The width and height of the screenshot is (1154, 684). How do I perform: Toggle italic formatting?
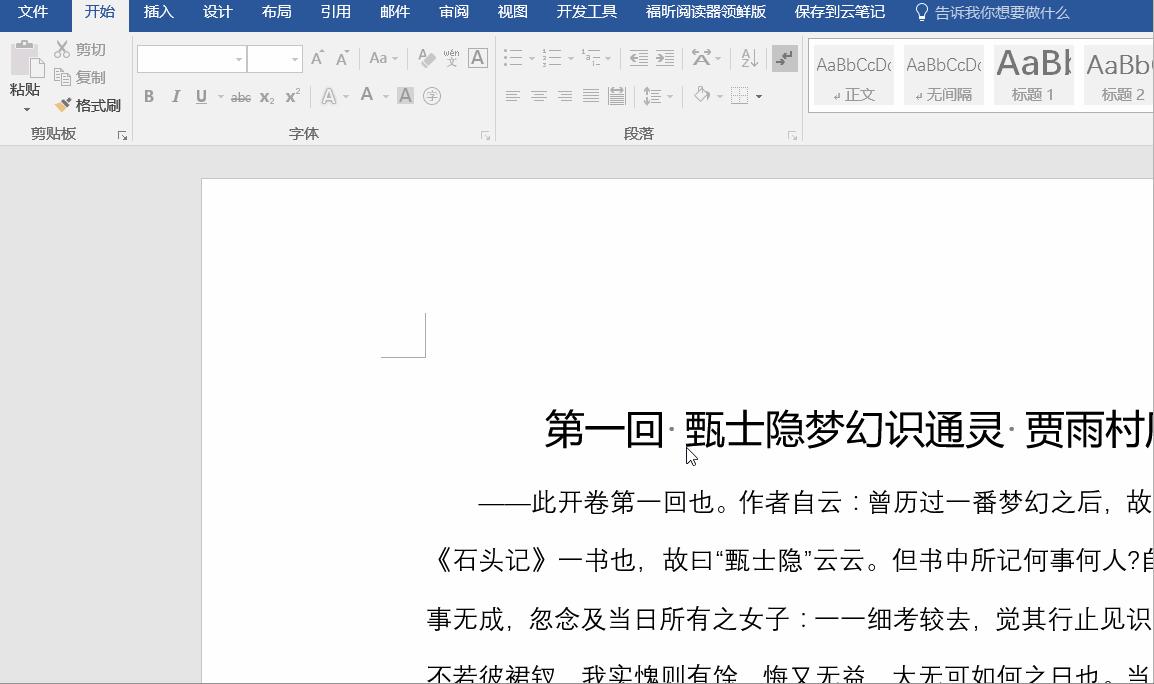(175, 96)
